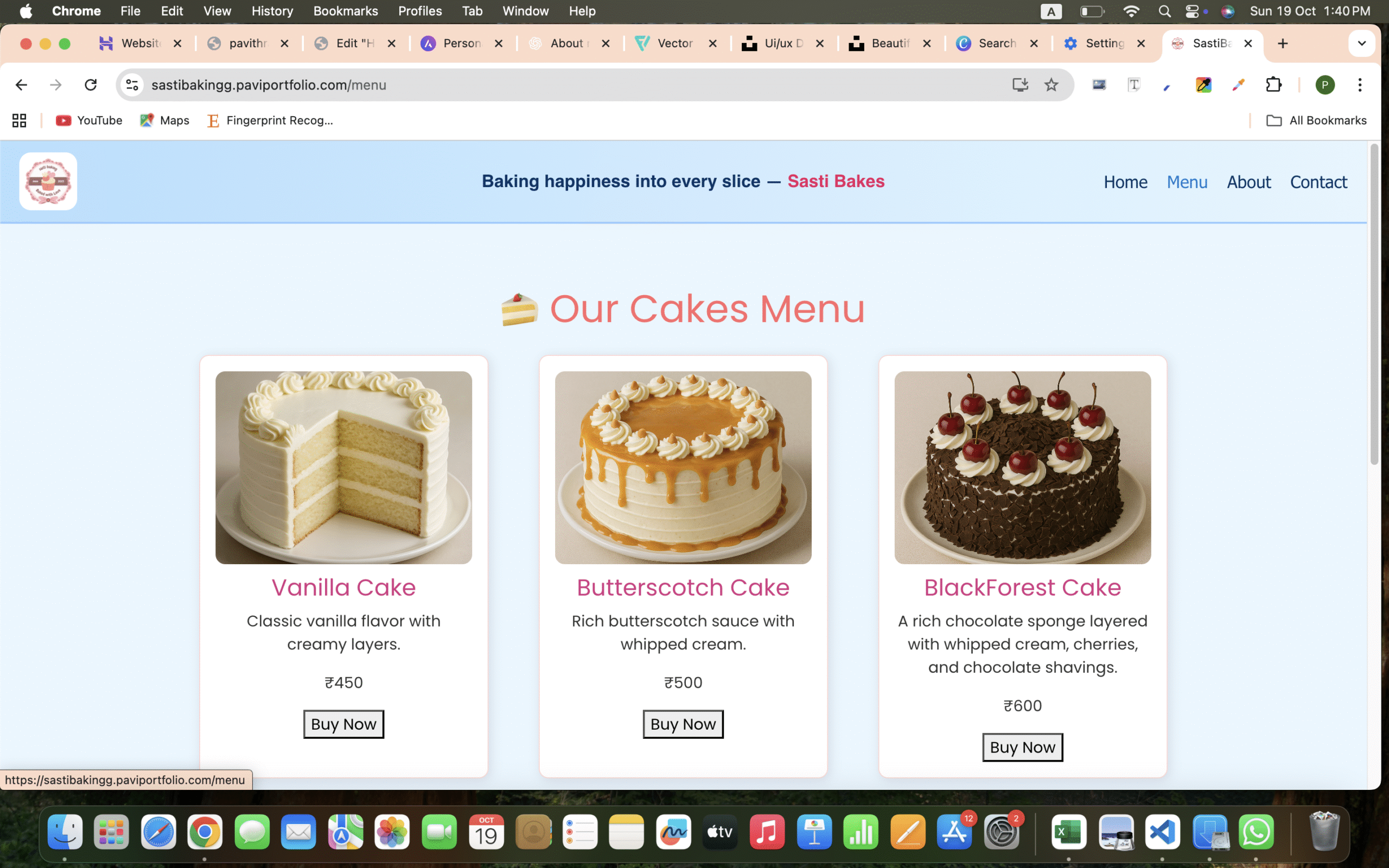Open the Maps bookmark
Screen dimensions: 1389x868
[x=164, y=120]
